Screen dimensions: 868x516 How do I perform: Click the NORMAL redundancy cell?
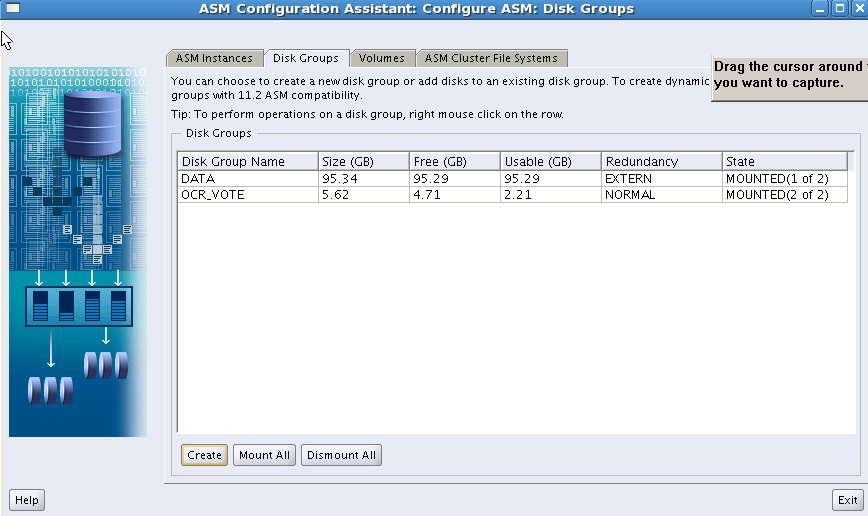coord(662,194)
